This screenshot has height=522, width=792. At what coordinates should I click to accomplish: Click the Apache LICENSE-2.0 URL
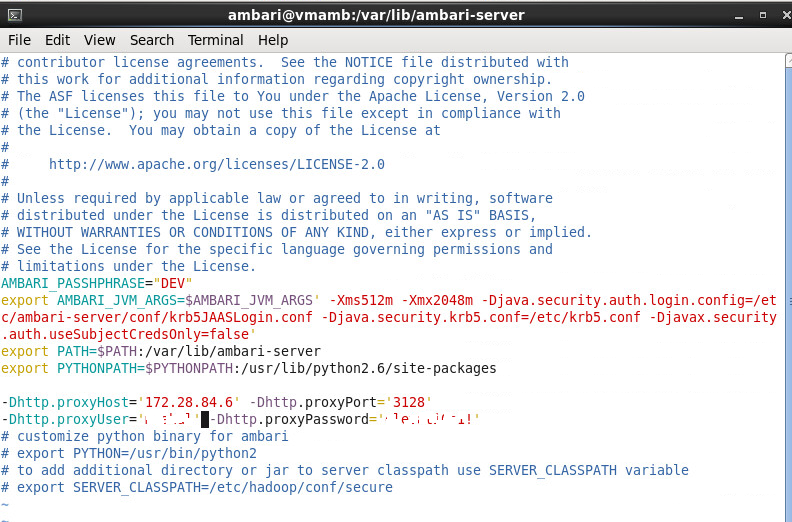(217, 164)
